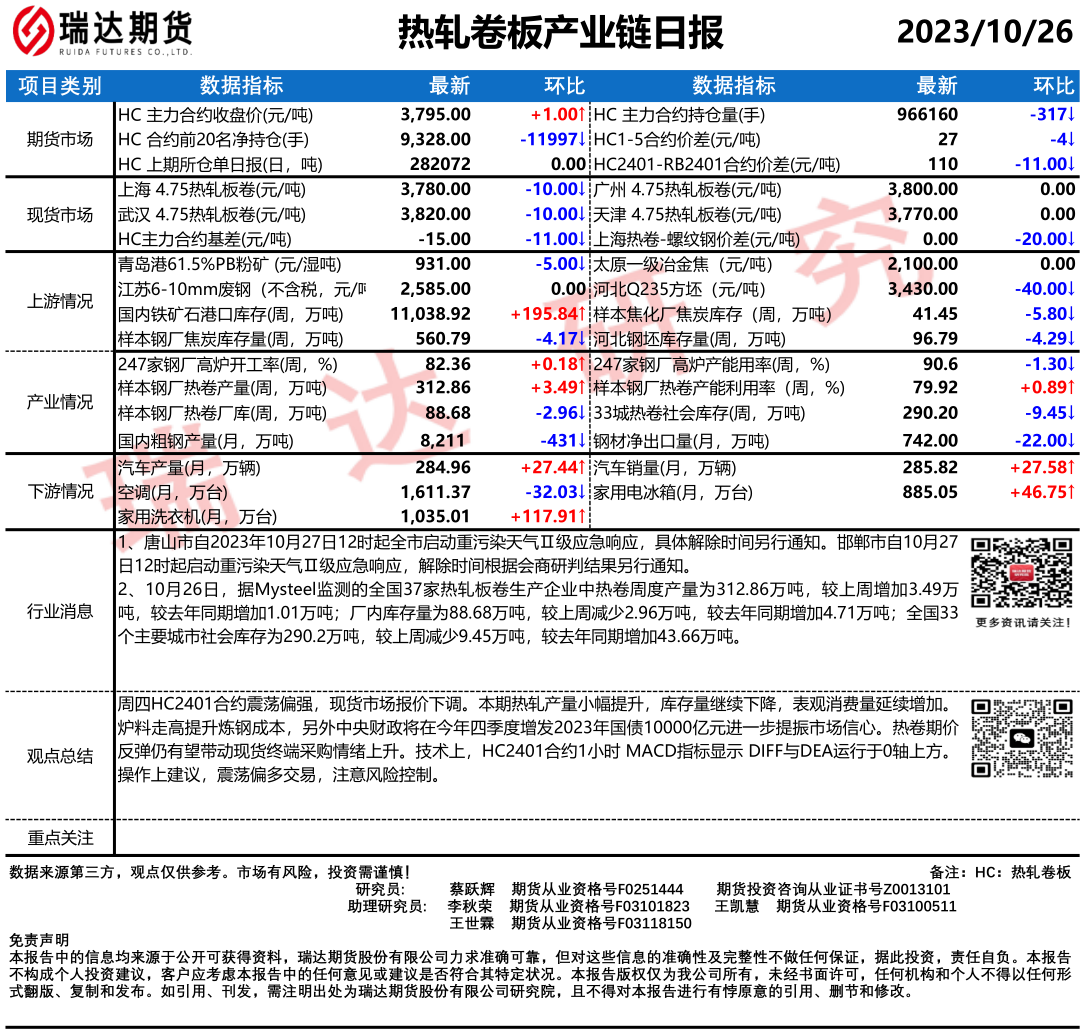Image resolution: width=1084 pixels, height=1033 pixels.
Task: Click the red up arrow beside +195.84
Action: coord(581,315)
